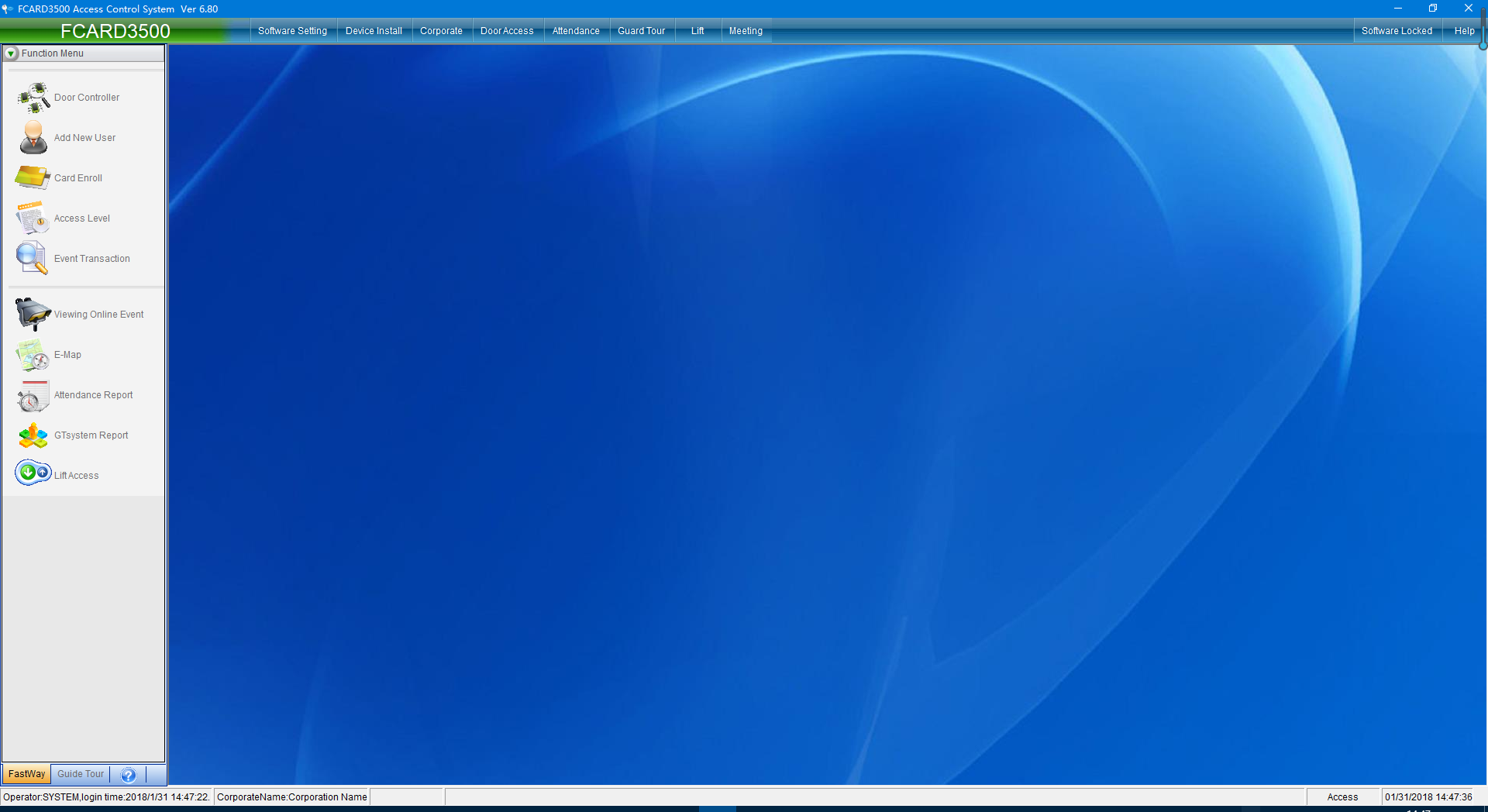Image resolution: width=1488 pixels, height=812 pixels.
Task: Click the Add New User icon
Action: 33,138
